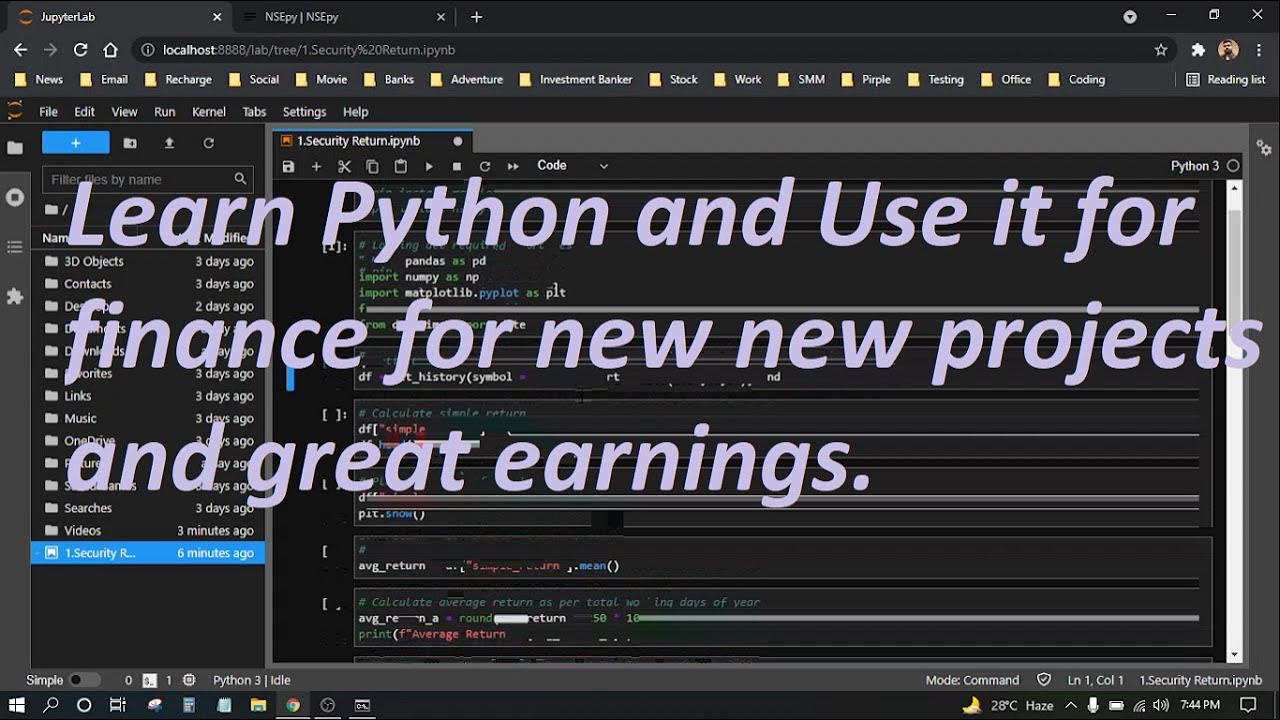This screenshot has height=720, width=1280.
Task: Open the File Browser sidebar tab
Action: click(15, 148)
